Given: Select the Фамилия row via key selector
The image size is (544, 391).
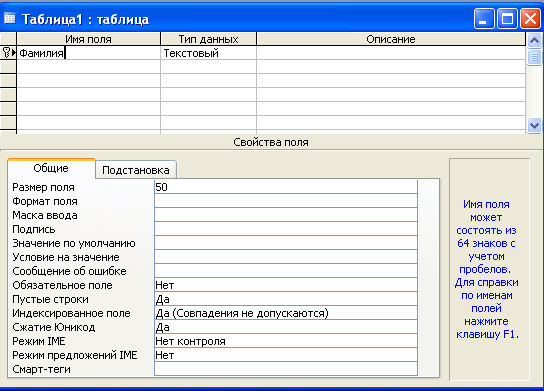Looking at the screenshot, I should tap(8, 53).
